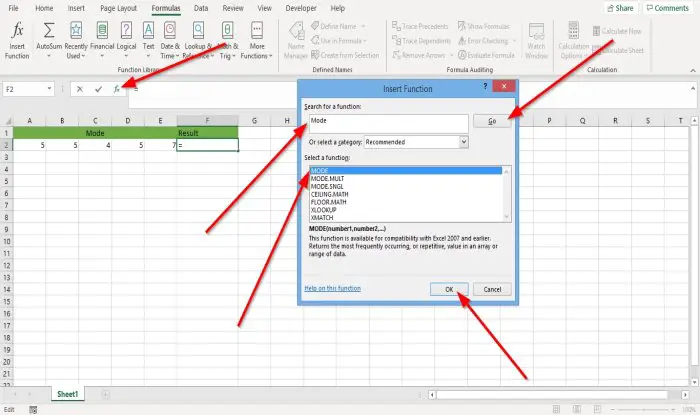Viewport: 700px width, 415px height.
Task: Expand the formula bar chevron
Action: coord(693,88)
